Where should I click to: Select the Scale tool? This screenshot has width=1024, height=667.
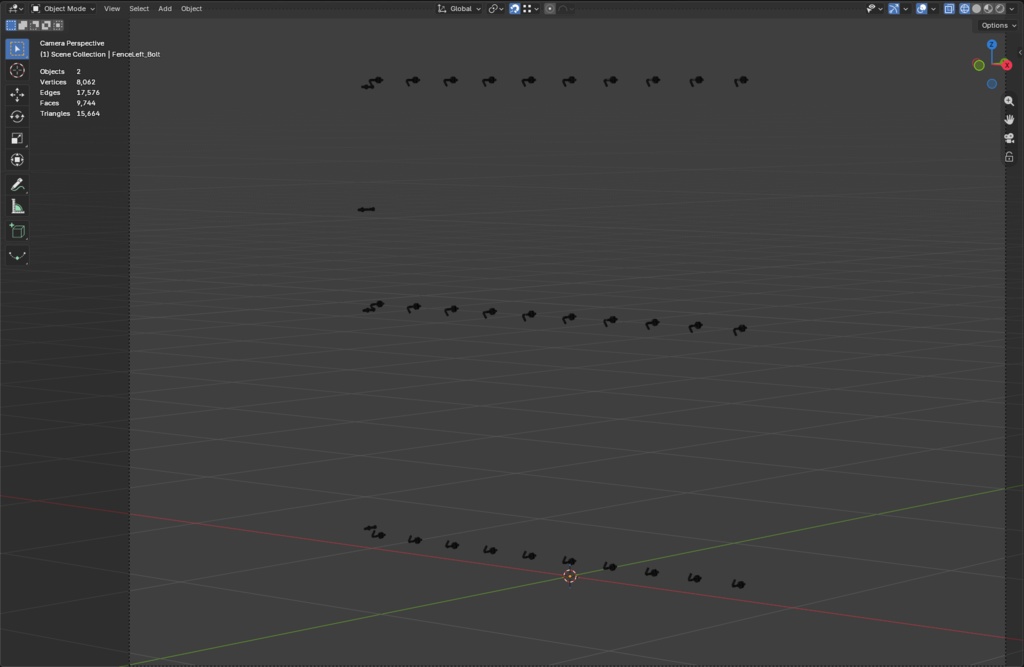point(17,138)
